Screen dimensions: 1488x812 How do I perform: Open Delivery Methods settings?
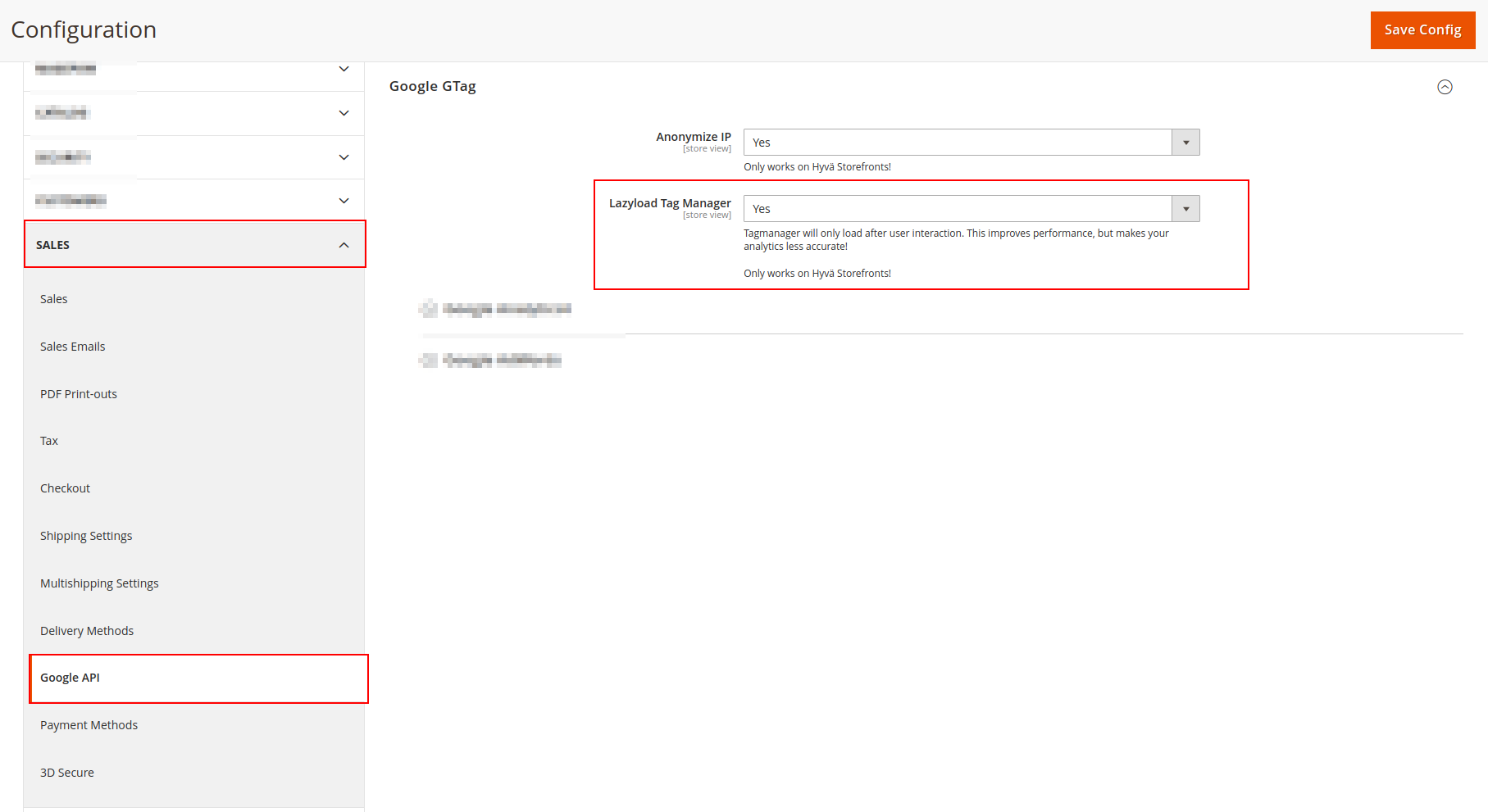click(x=87, y=631)
